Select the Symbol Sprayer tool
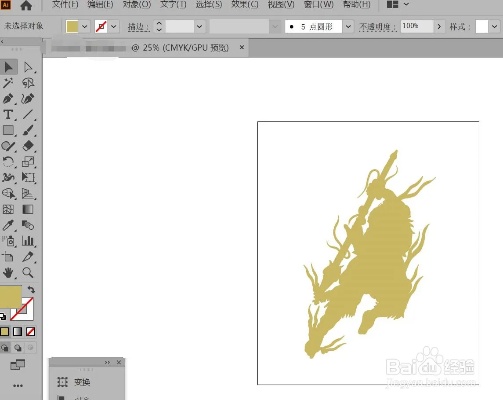This screenshot has width=503, height=400. (x=8, y=241)
